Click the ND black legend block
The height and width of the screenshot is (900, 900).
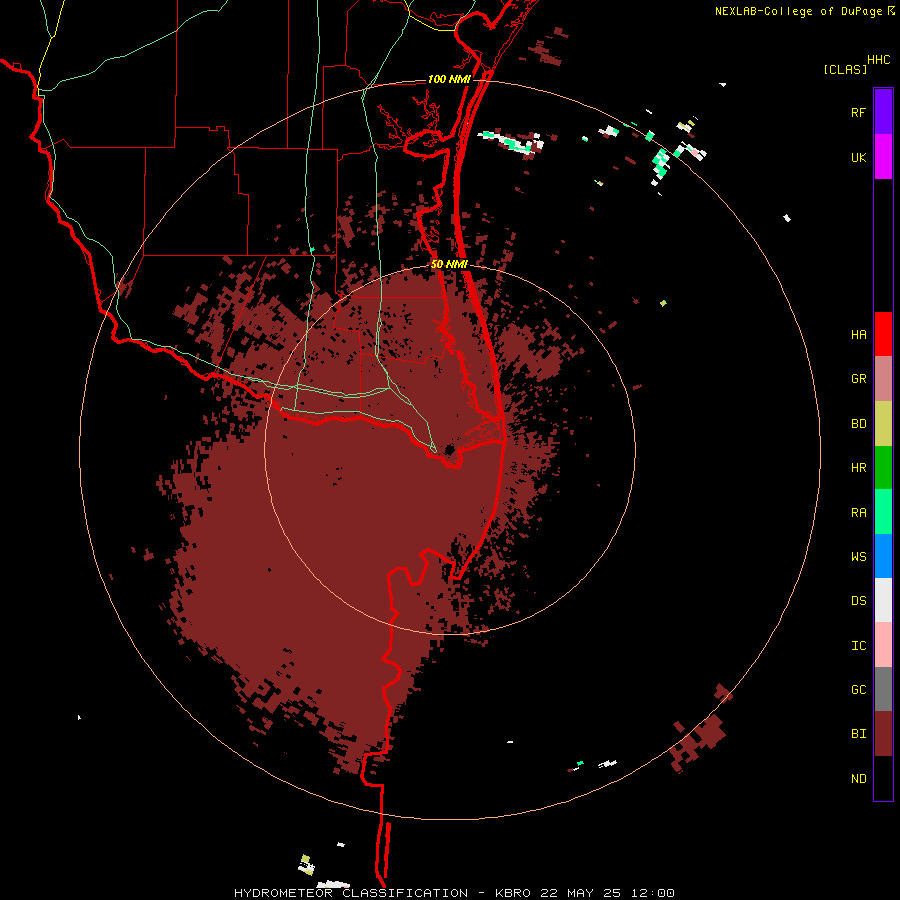883,778
